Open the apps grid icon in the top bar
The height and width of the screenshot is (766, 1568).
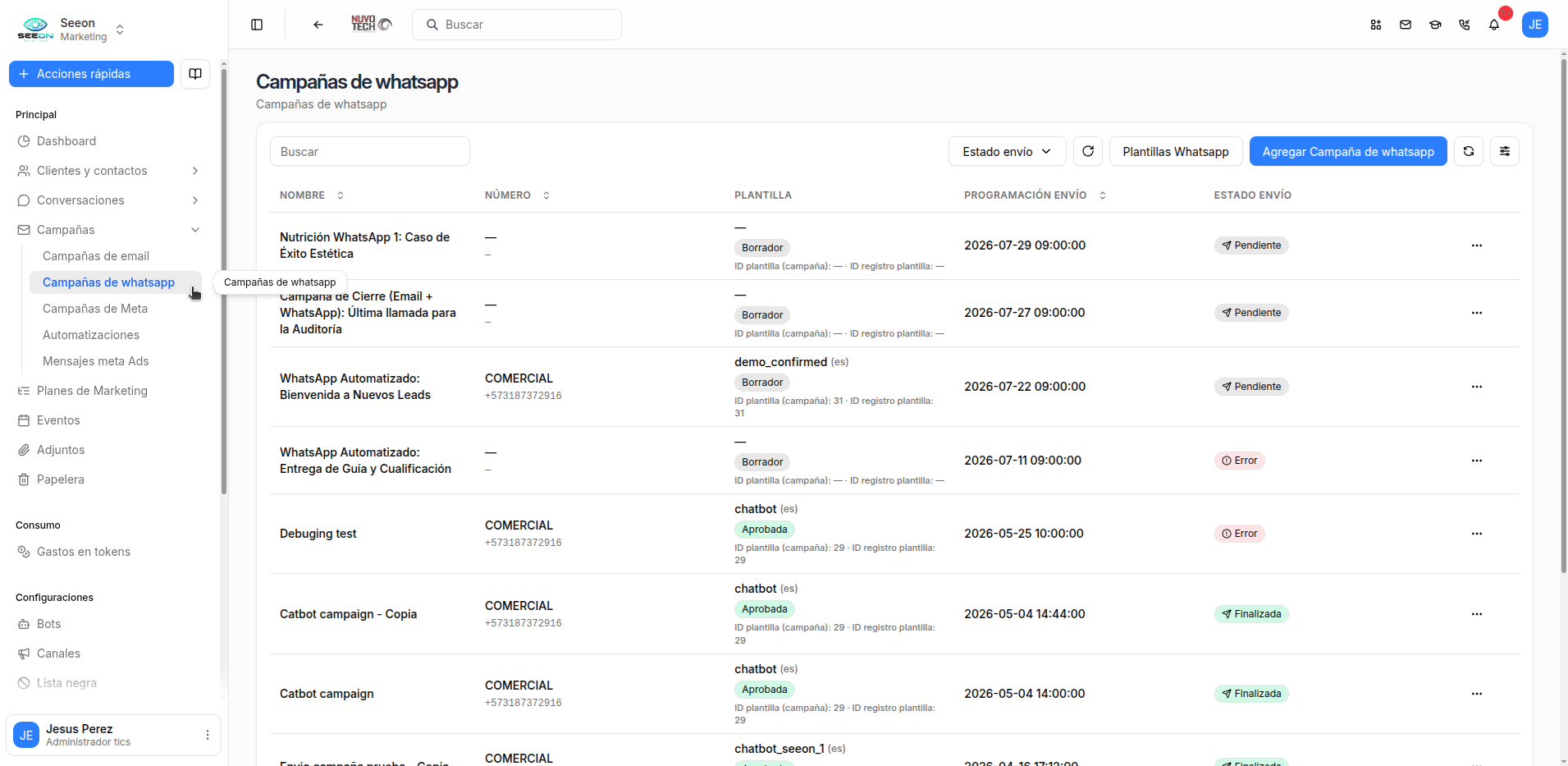pos(1376,25)
